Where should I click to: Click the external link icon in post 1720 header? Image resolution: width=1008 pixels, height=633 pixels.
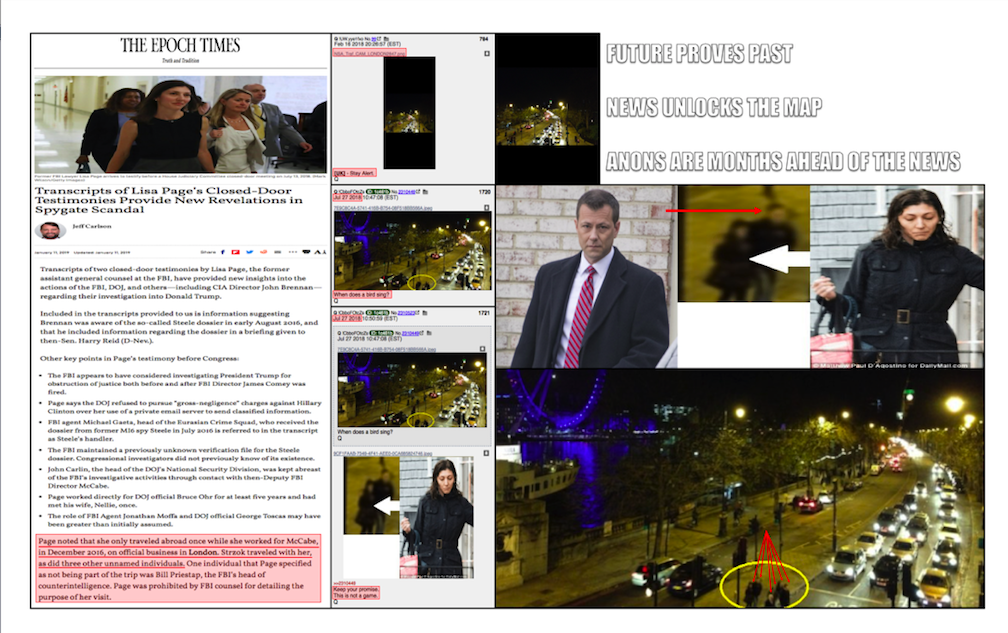[x=418, y=192]
